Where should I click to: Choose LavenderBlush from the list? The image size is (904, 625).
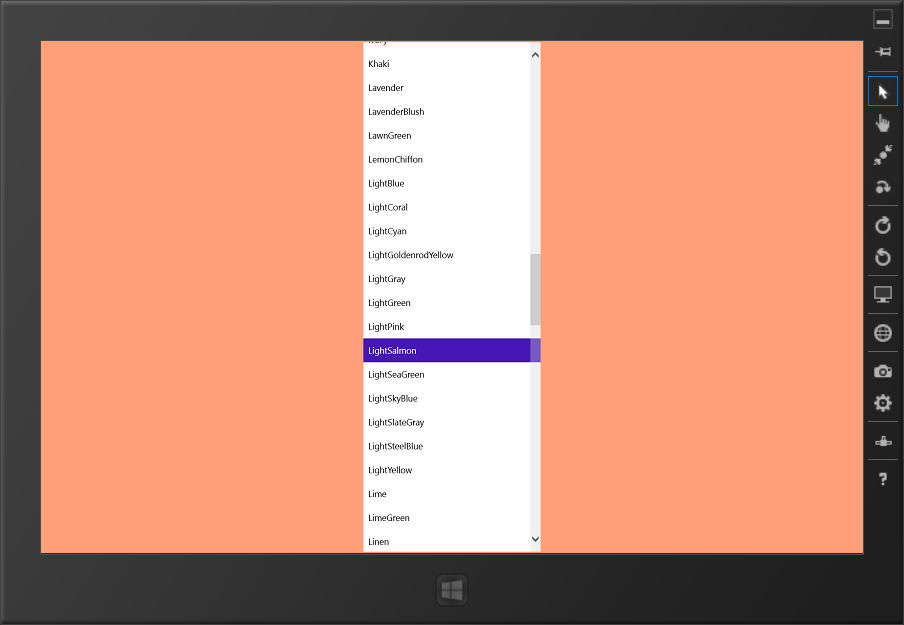(x=446, y=112)
